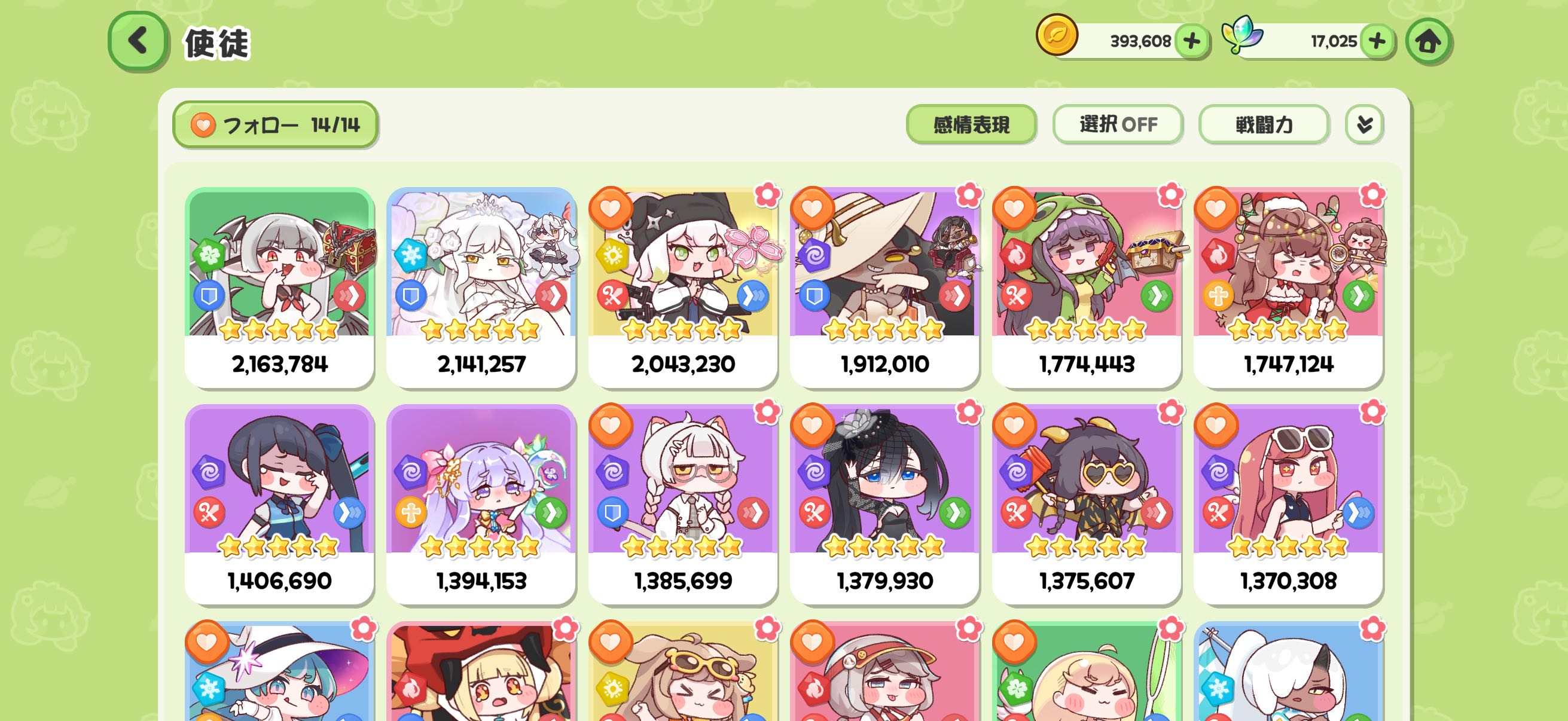Tap the orange heart on 1,747,124 card
The image size is (1568, 721).
click(1216, 208)
